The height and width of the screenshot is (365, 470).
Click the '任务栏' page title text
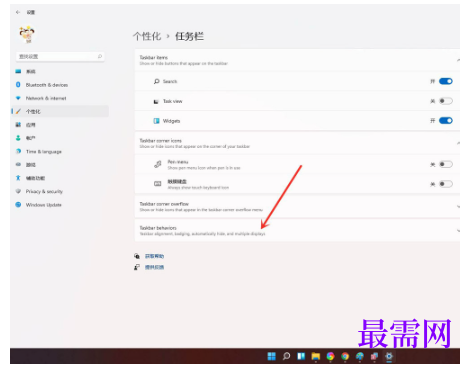189,36
